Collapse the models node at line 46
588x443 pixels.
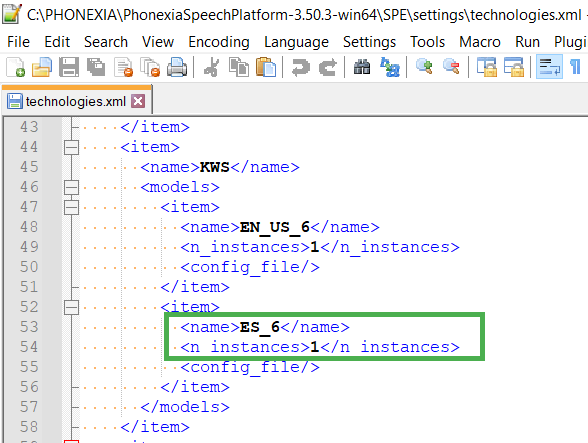[71, 187]
